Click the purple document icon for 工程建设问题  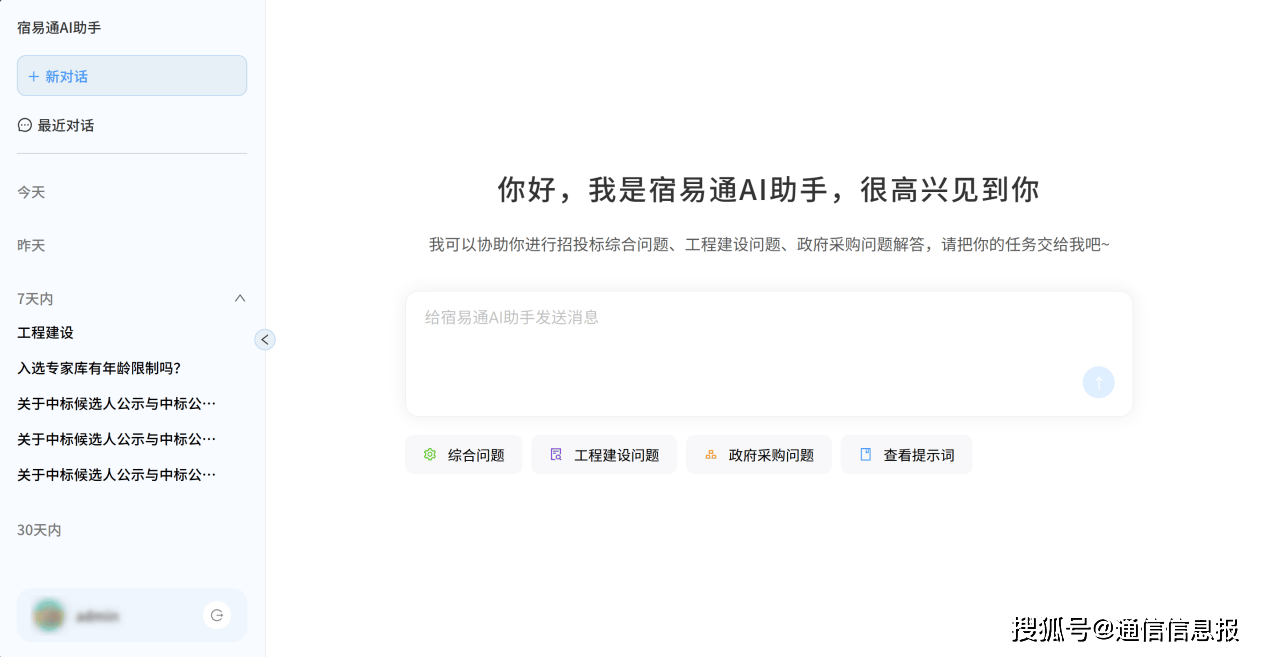tap(556, 454)
